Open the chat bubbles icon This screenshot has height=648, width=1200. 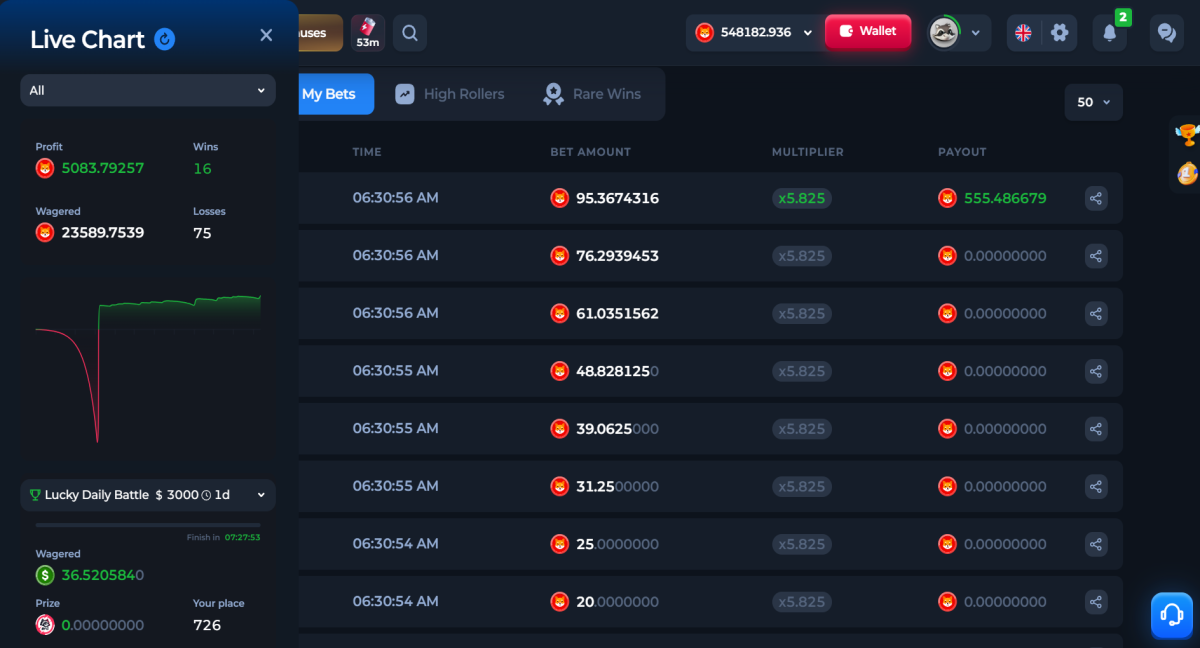[x=1166, y=33]
